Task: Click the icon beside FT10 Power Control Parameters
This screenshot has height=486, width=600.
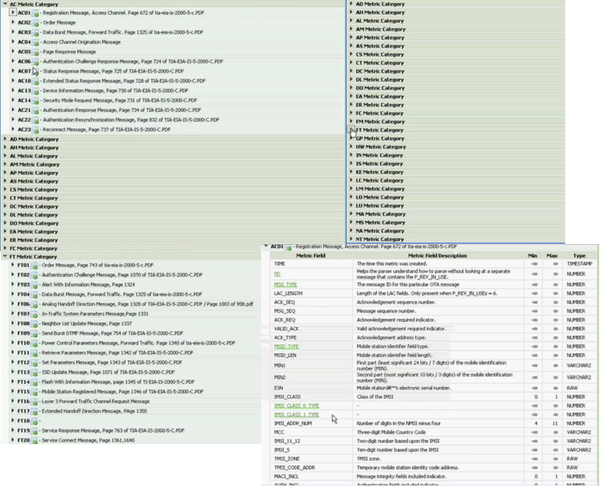Action: [x=34, y=344]
